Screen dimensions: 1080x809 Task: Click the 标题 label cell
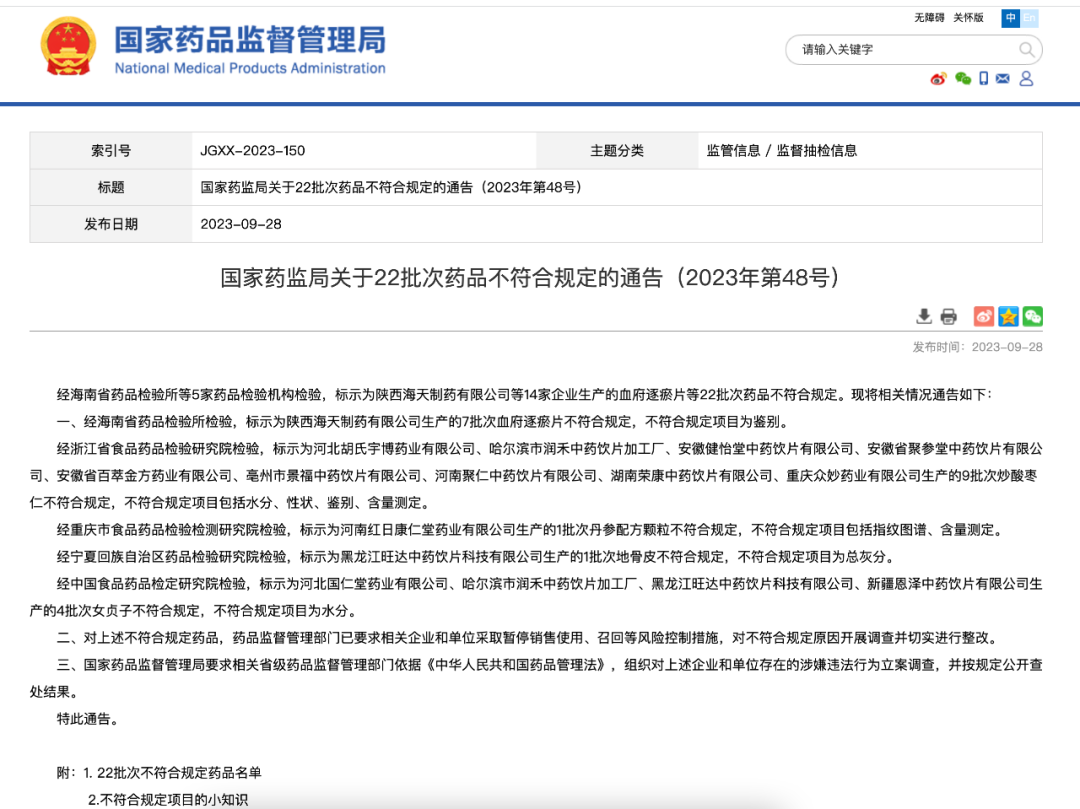pyautogui.click(x=111, y=187)
